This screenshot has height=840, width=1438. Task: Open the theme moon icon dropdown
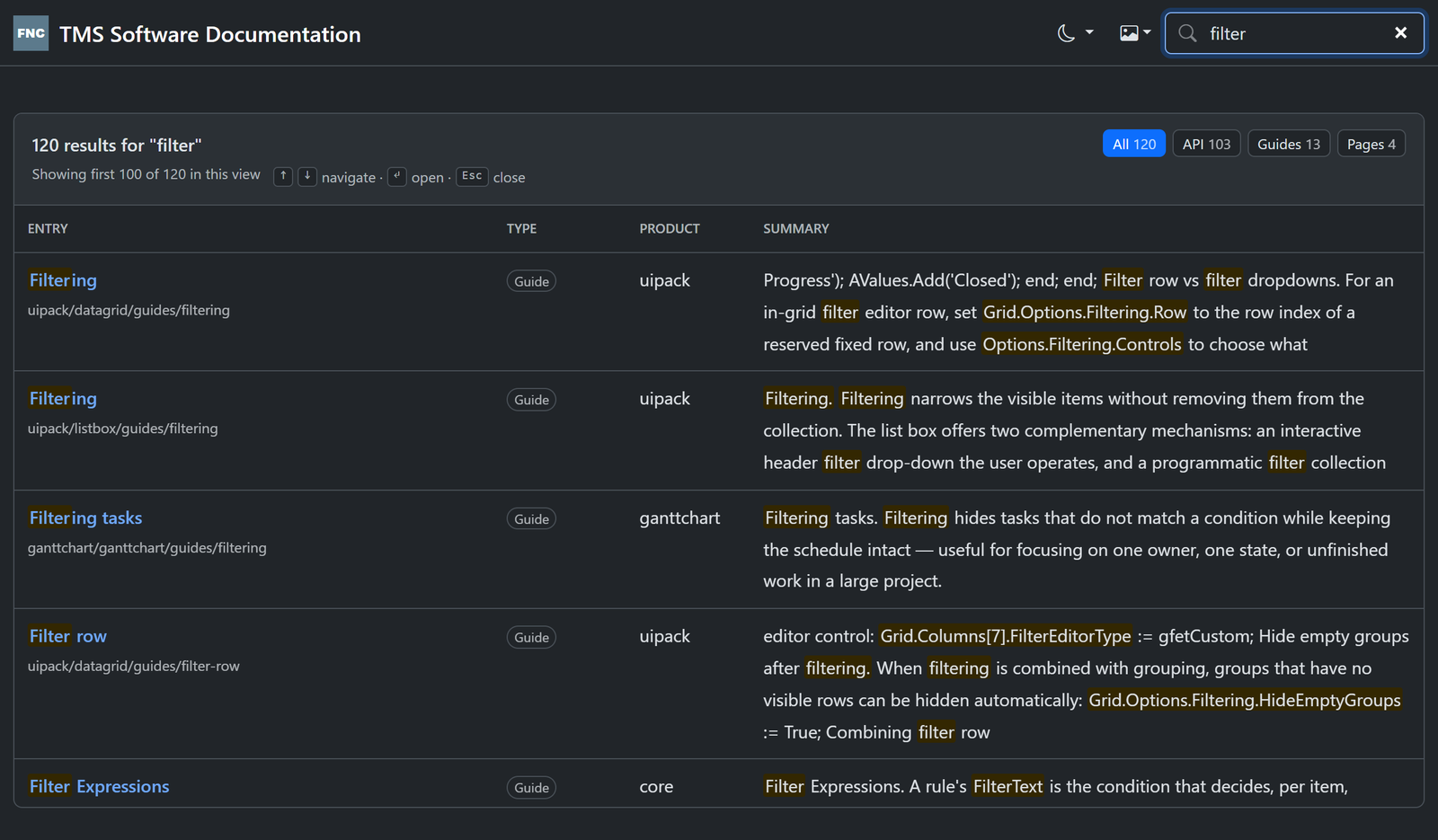[x=1076, y=33]
